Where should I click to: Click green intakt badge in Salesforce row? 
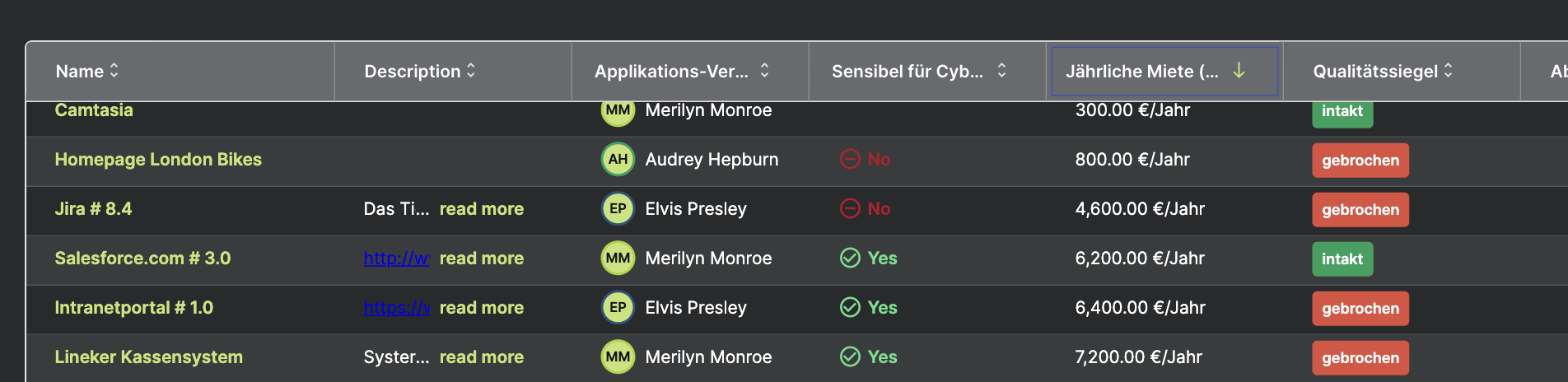click(1342, 259)
